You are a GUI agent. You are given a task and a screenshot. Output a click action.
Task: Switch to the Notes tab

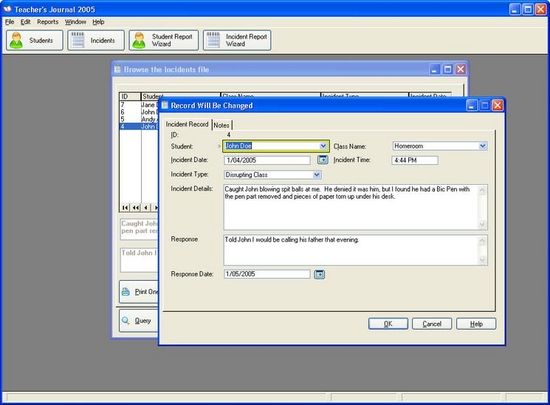click(221, 125)
